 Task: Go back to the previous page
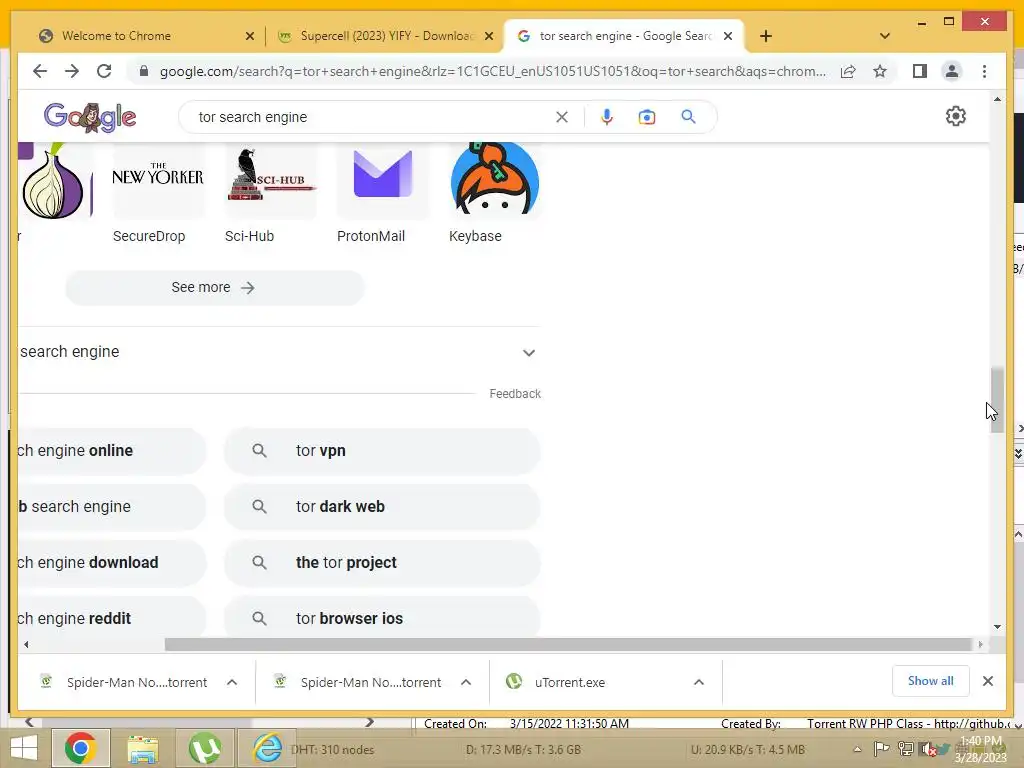[x=40, y=71]
